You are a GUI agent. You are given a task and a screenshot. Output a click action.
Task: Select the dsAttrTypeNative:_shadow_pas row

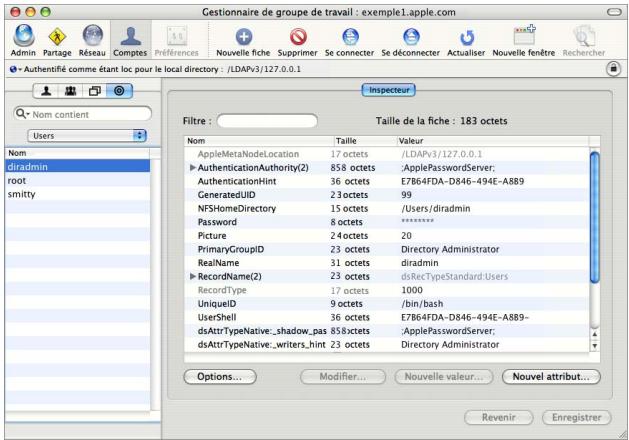click(x=387, y=331)
